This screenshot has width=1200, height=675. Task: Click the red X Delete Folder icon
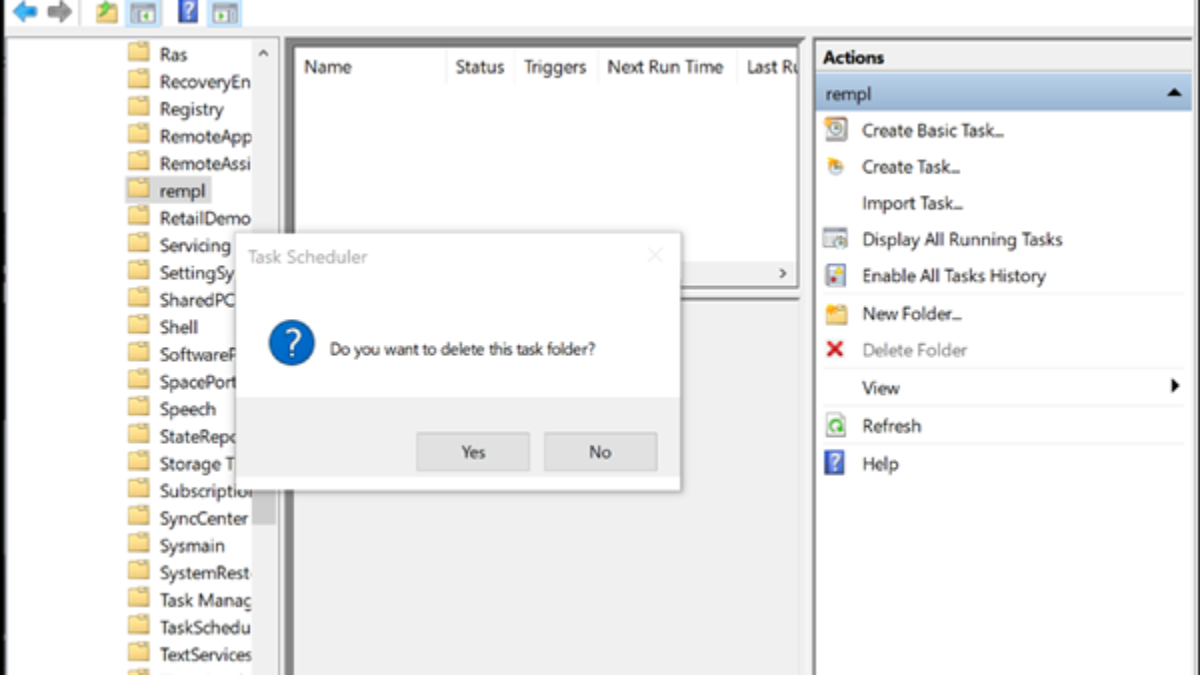coord(835,350)
